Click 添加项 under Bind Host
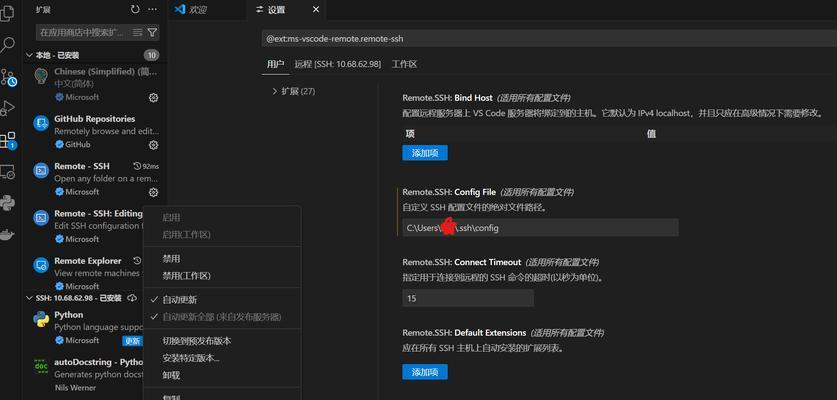 [x=425, y=153]
